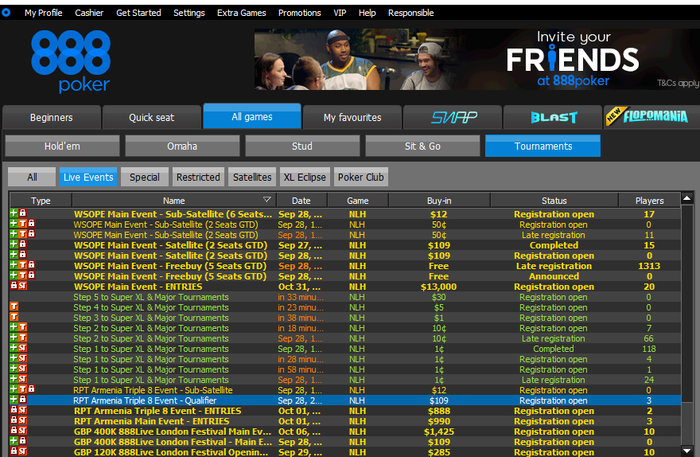Screen dimensions: 700x457
Task: Click the lock icon in the GBP 120K London Festival Opening row
Action: pyautogui.click(x=14, y=451)
